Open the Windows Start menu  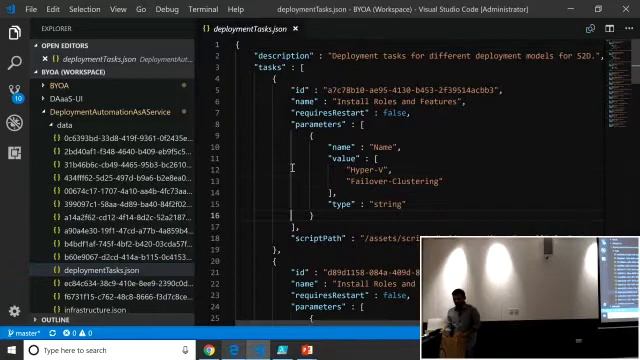[12, 350]
